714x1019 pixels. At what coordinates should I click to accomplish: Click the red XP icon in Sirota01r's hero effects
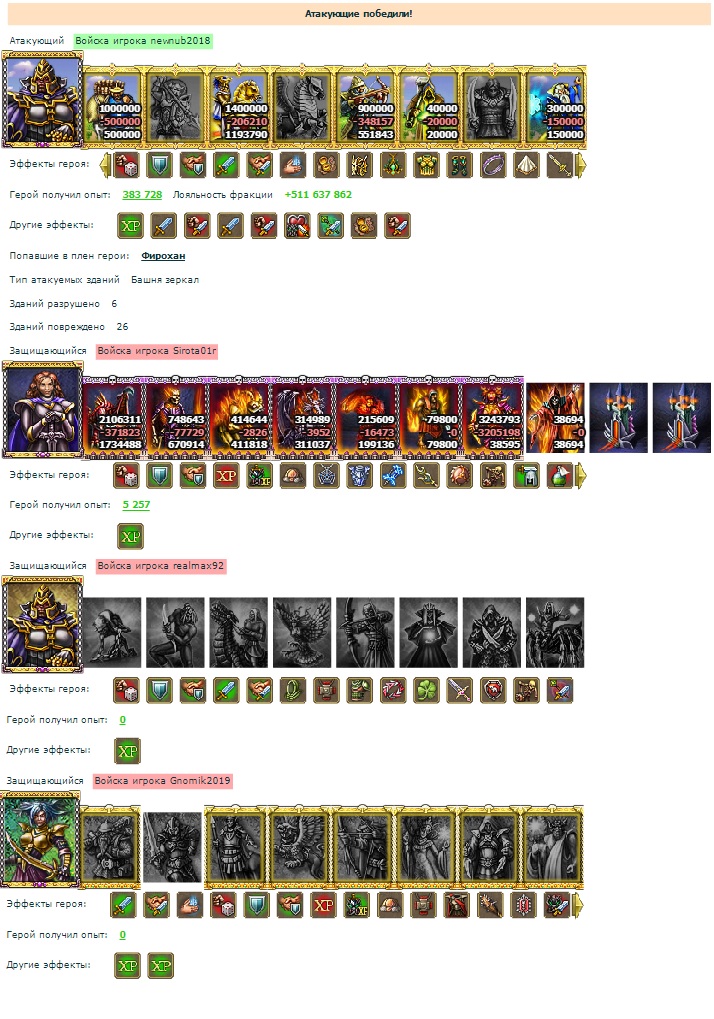click(226, 476)
